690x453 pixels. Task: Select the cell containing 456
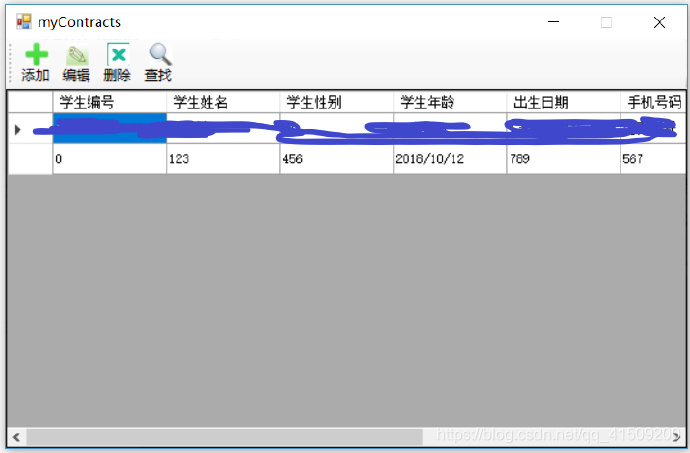[337, 159]
